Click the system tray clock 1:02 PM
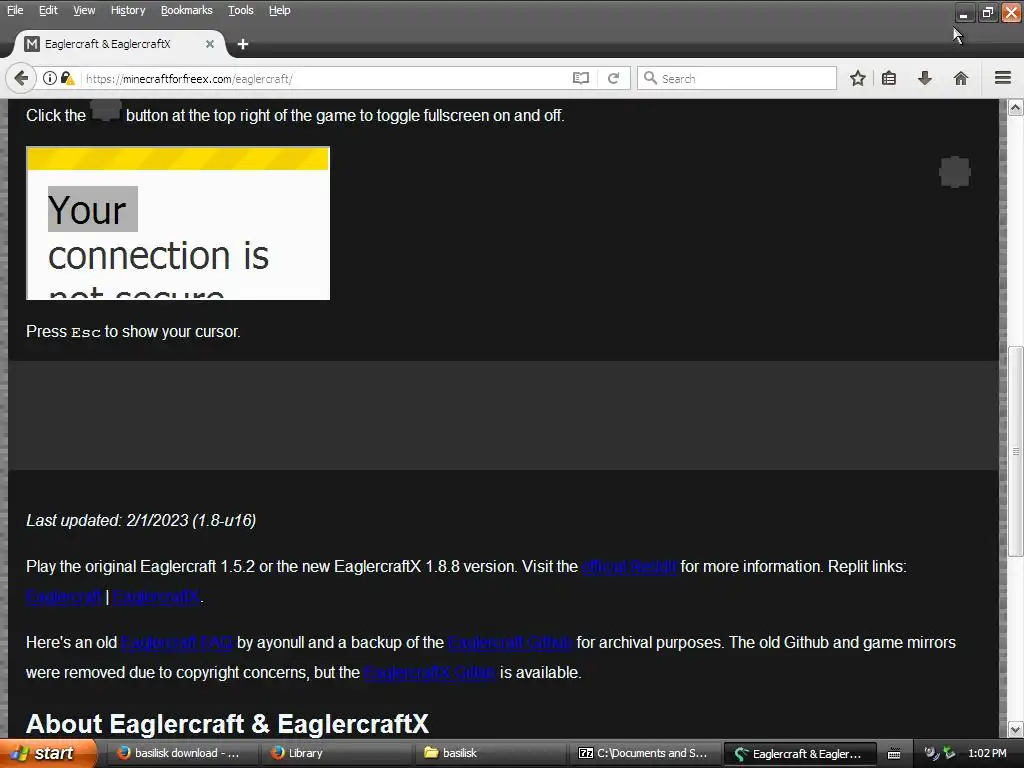Viewport: 1024px width, 768px height. tap(987, 753)
